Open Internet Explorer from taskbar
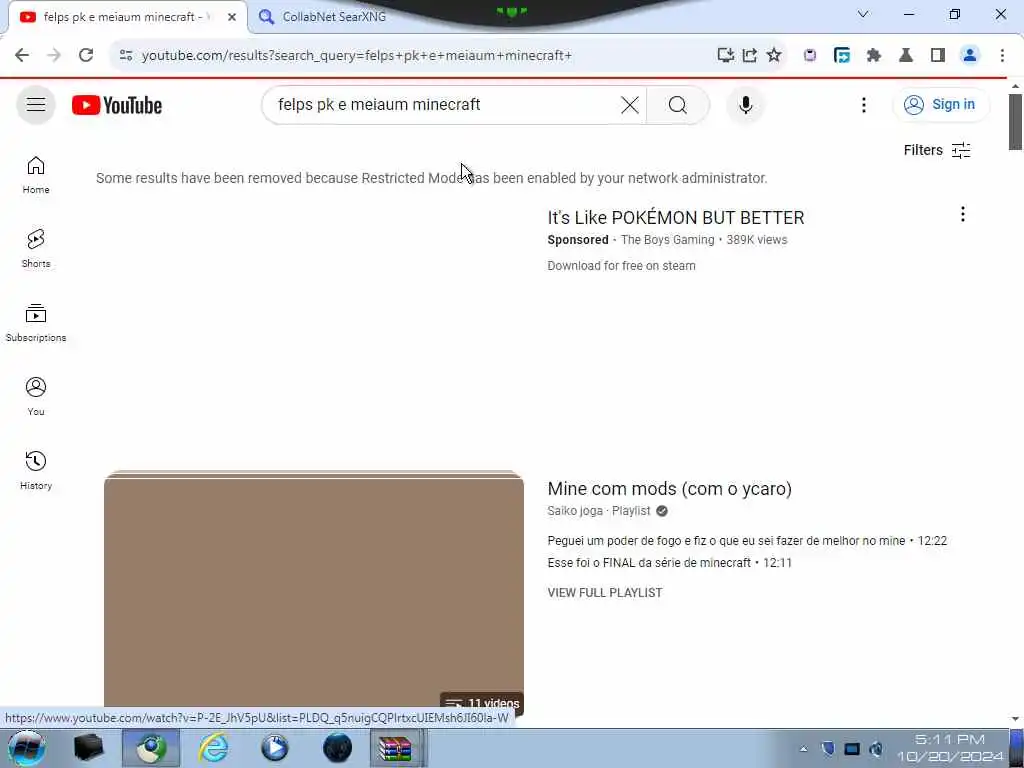This screenshot has width=1024, height=768. click(x=214, y=748)
